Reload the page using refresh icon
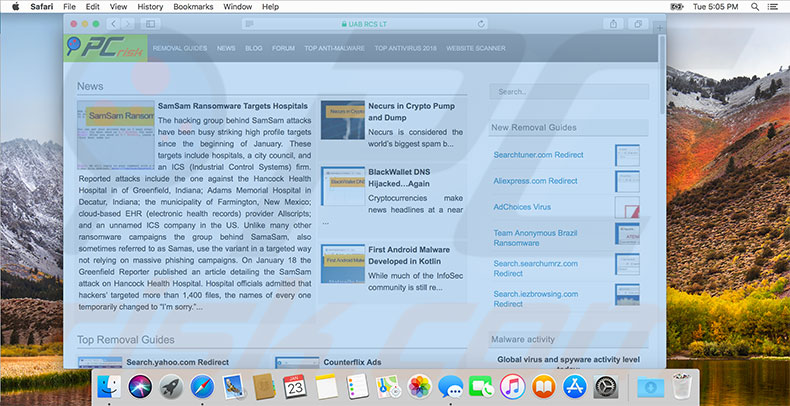The width and height of the screenshot is (790, 406). point(481,24)
